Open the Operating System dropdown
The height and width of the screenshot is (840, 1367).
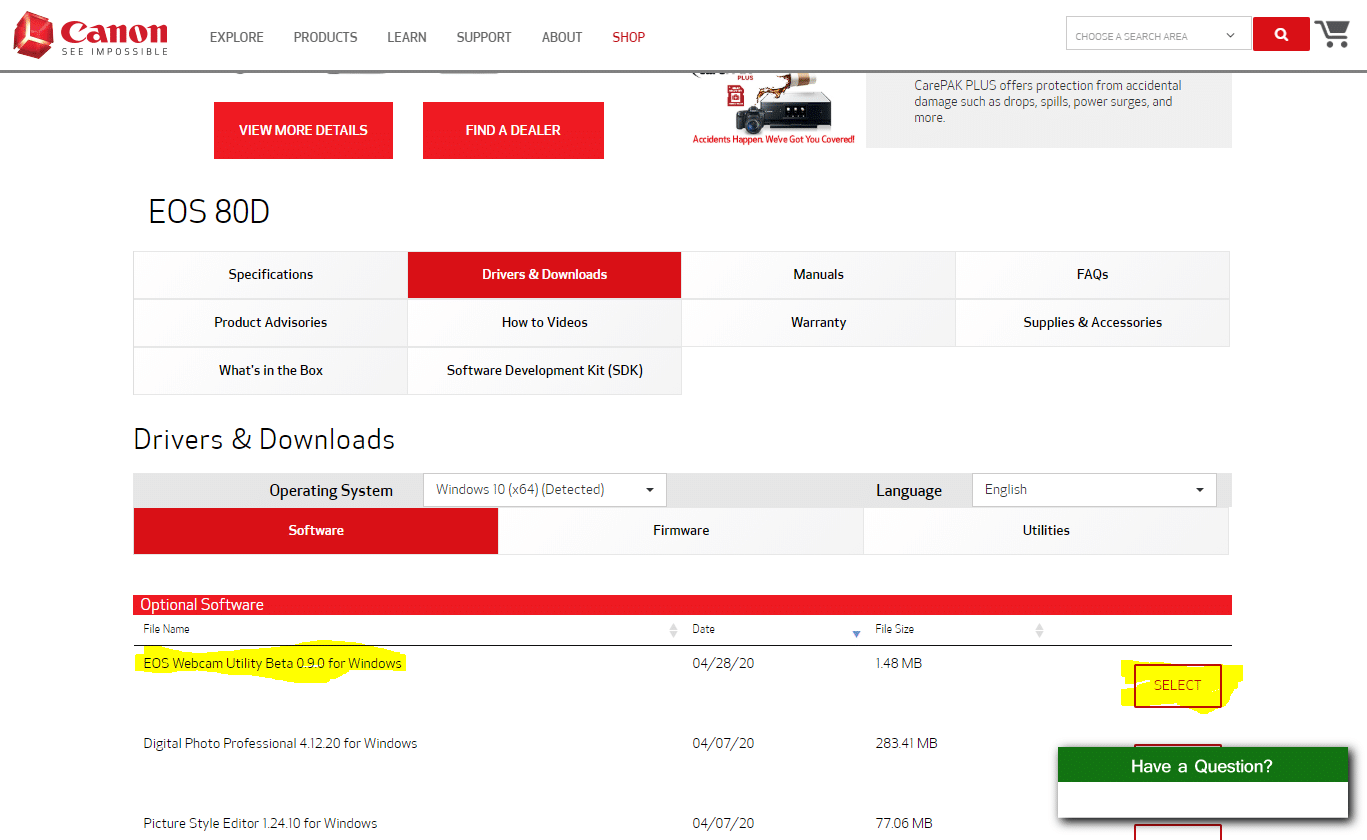(x=544, y=490)
